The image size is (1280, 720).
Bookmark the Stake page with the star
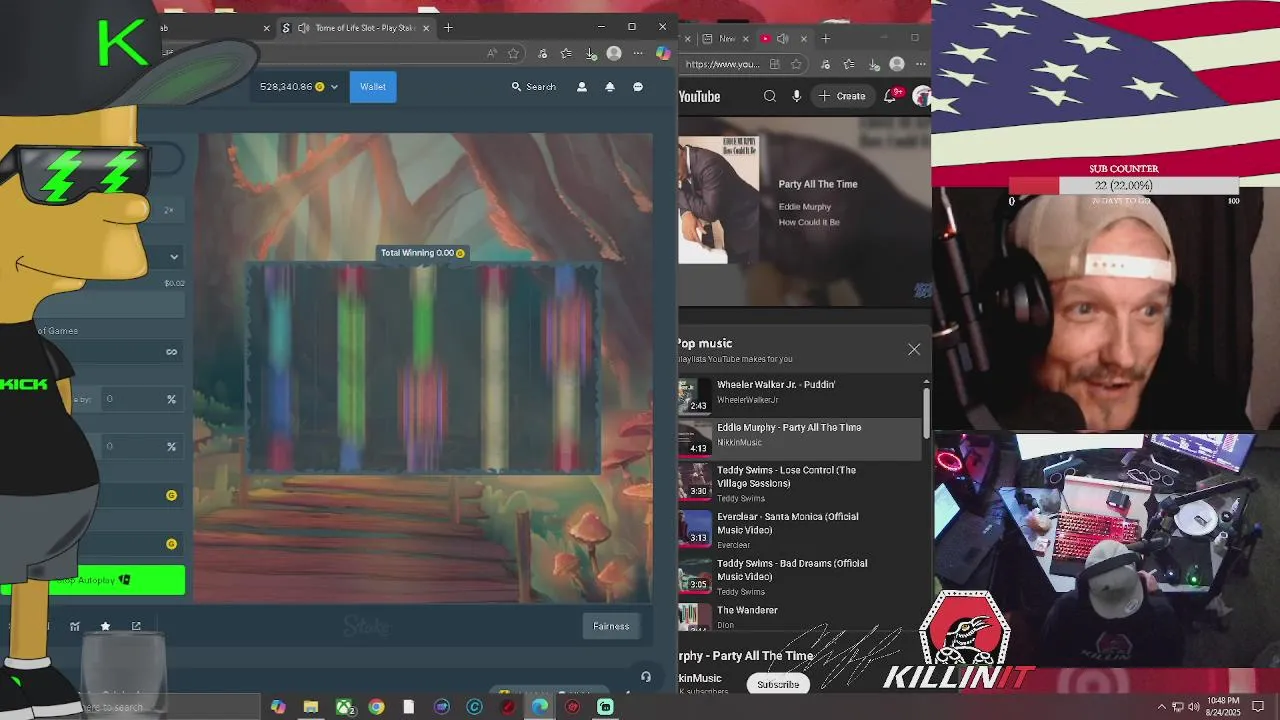(513, 53)
